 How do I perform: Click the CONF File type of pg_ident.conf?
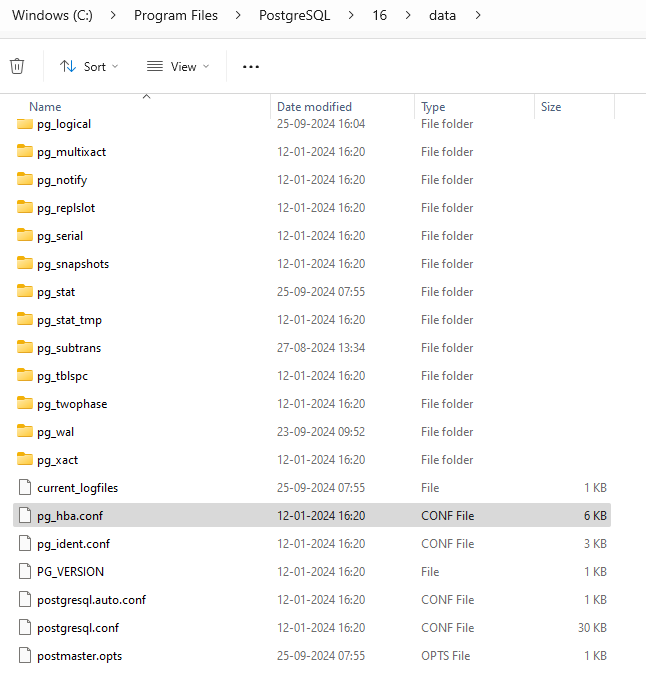pyautogui.click(x=448, y=544)
